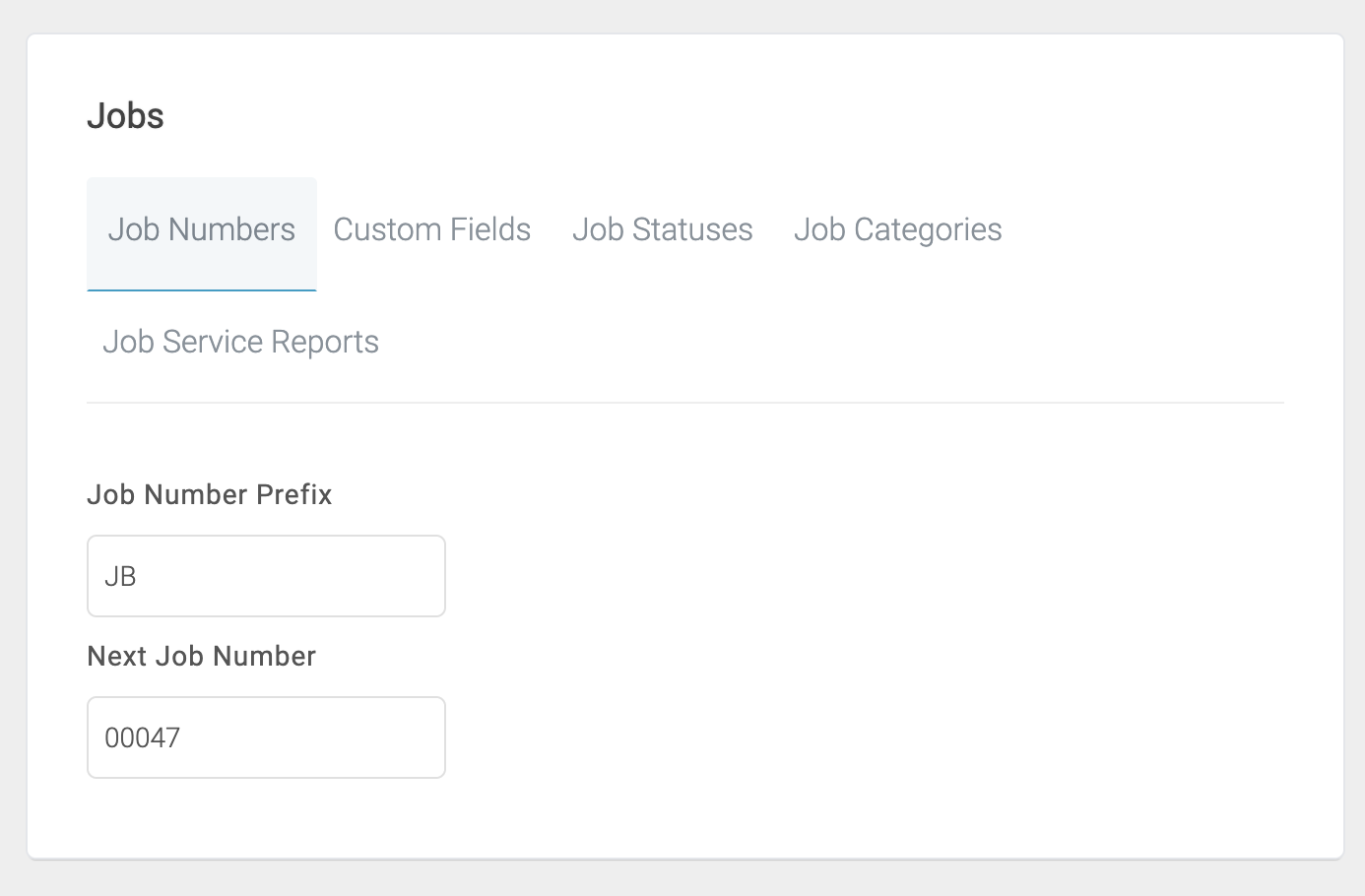Click the Next Job Number input
Viewport: 1365px width, 896px height.
(x=265, y=736)
